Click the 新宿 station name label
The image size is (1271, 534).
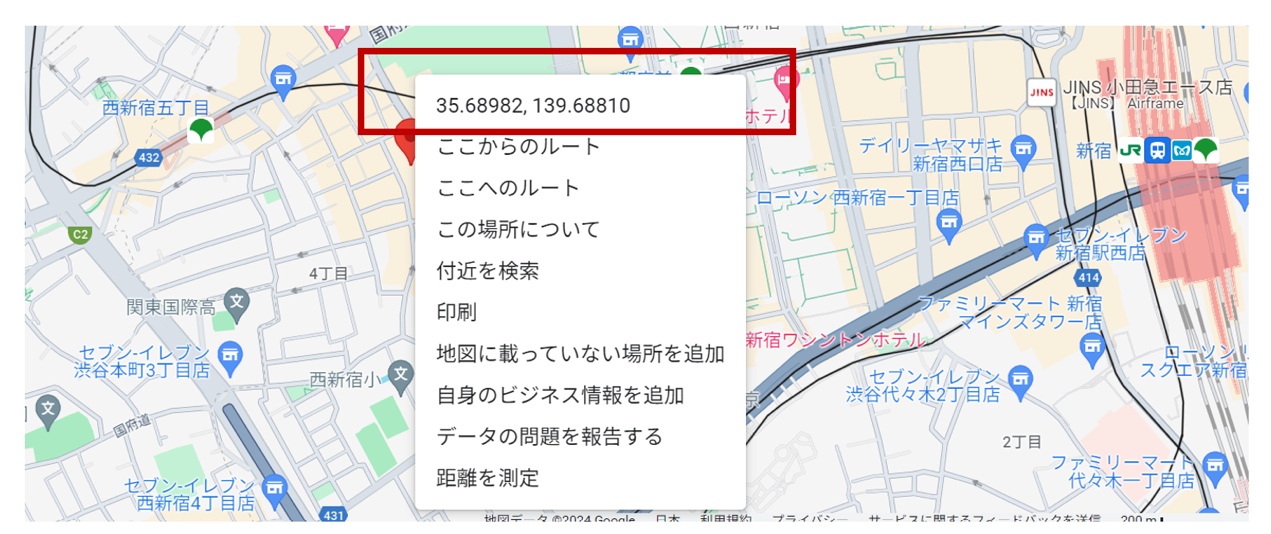(1094, 151)
